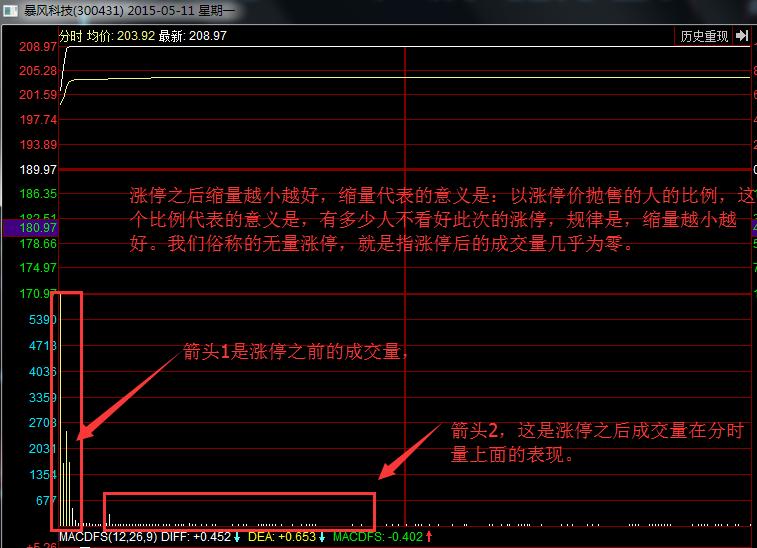757x548 pixels.
Task: Click the MACDFS: -0.402 value
Action: point(378,537)
